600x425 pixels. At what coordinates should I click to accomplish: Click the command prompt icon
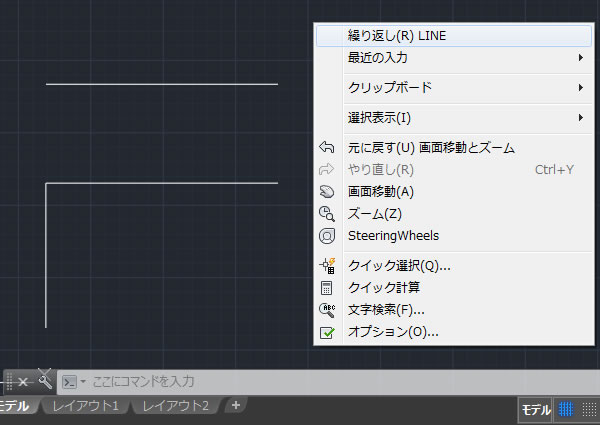69,382
